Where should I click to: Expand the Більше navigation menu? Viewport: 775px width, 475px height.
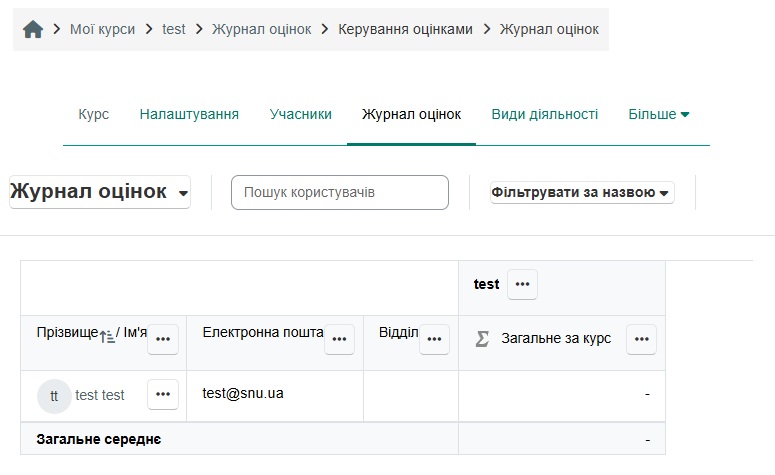(658, 114)
